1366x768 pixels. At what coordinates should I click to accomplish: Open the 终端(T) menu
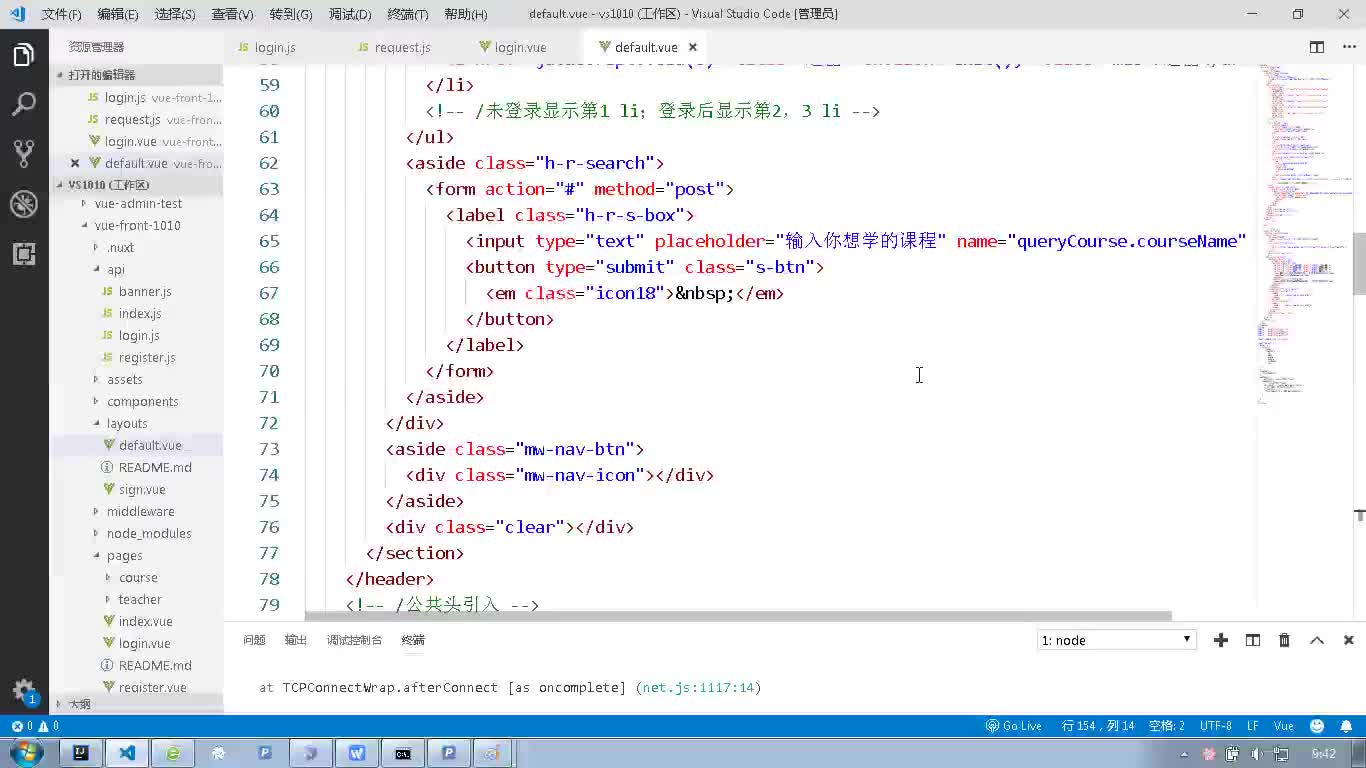[407, 14]
